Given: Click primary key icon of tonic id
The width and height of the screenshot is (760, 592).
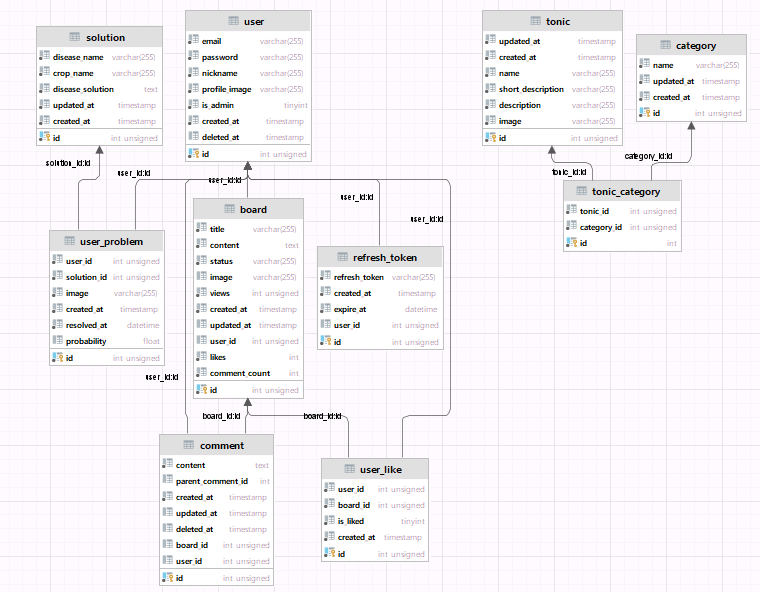Looking at the screenshot, I should [491, 137].
